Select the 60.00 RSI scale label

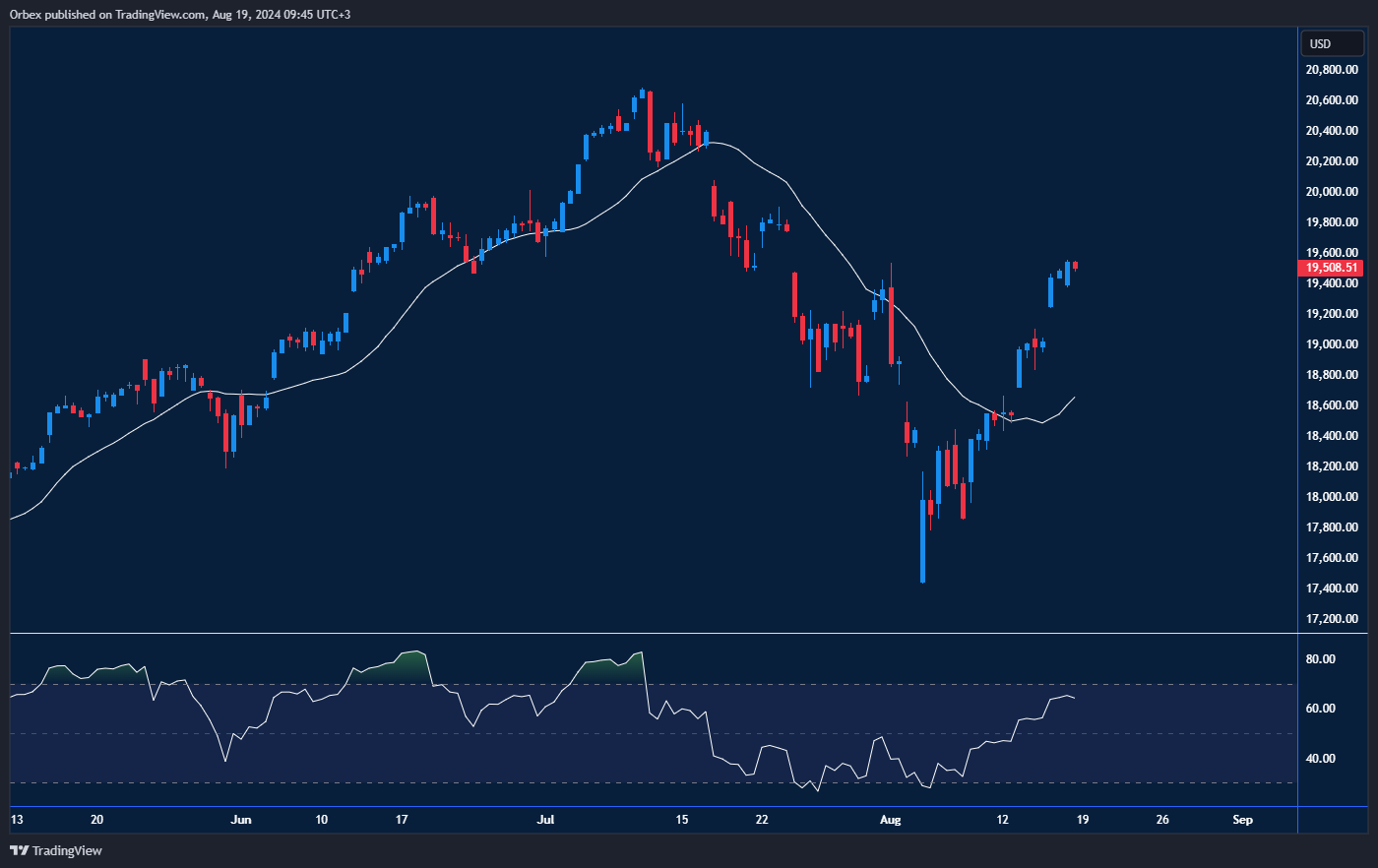tap(1320, 709)
